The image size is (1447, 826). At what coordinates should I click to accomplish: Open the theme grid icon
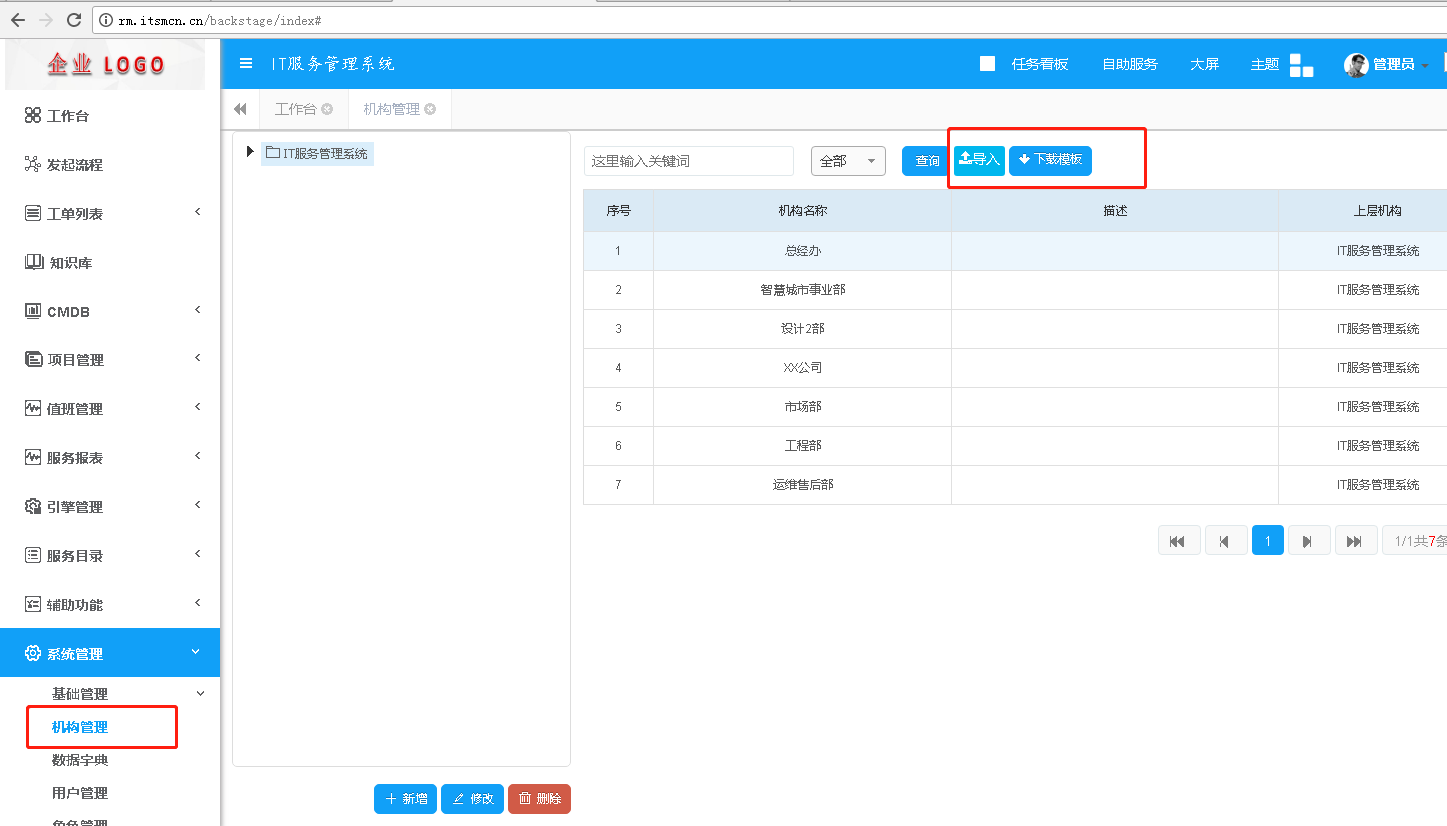1301,65
